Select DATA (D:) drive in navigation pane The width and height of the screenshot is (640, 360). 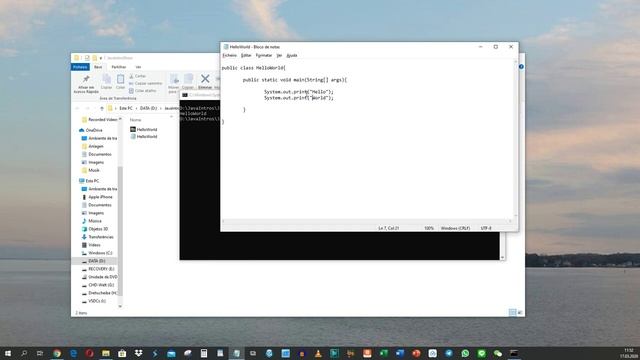coord(93,261)
